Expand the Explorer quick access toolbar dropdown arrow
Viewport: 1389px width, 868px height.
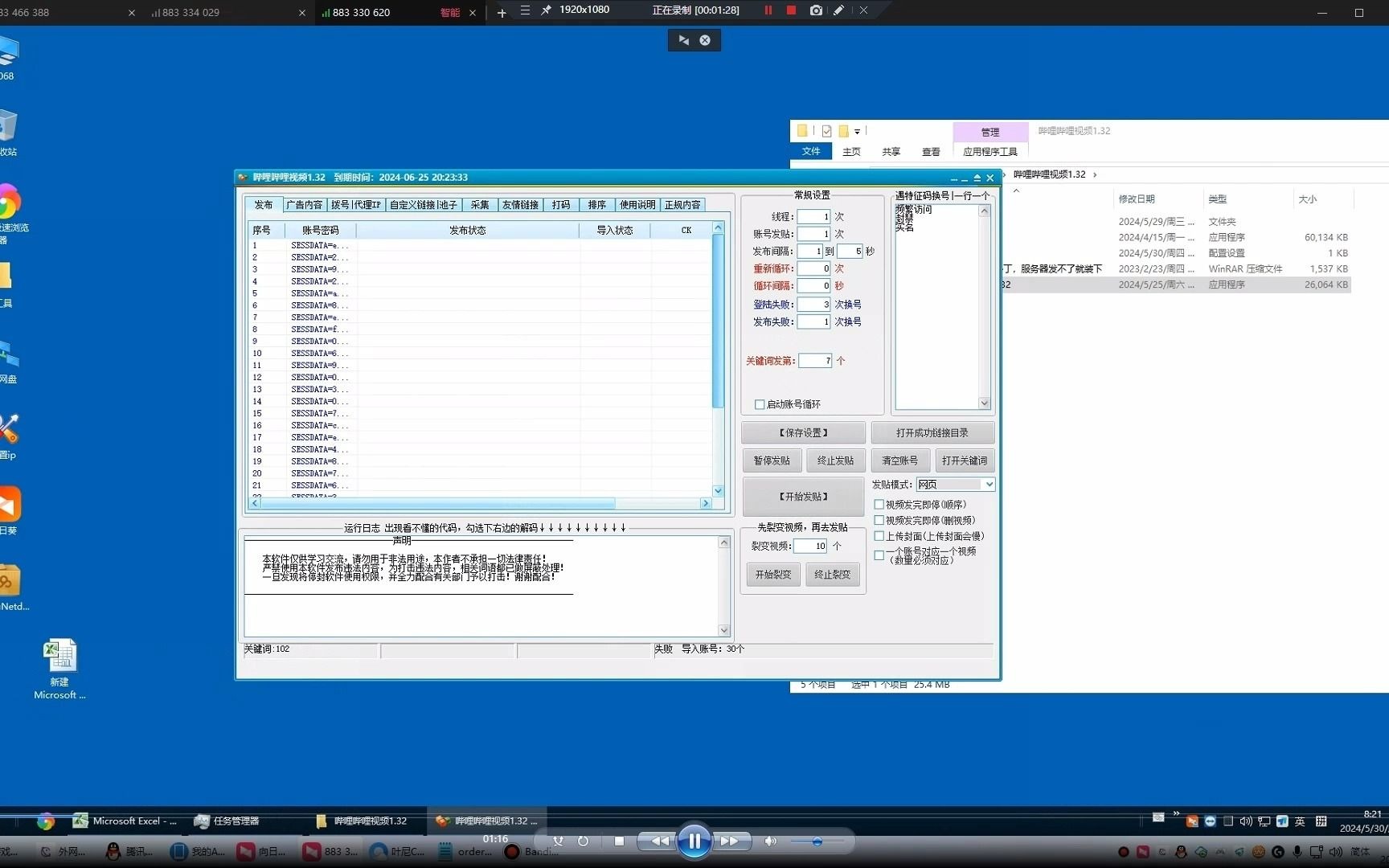(857, 132)
